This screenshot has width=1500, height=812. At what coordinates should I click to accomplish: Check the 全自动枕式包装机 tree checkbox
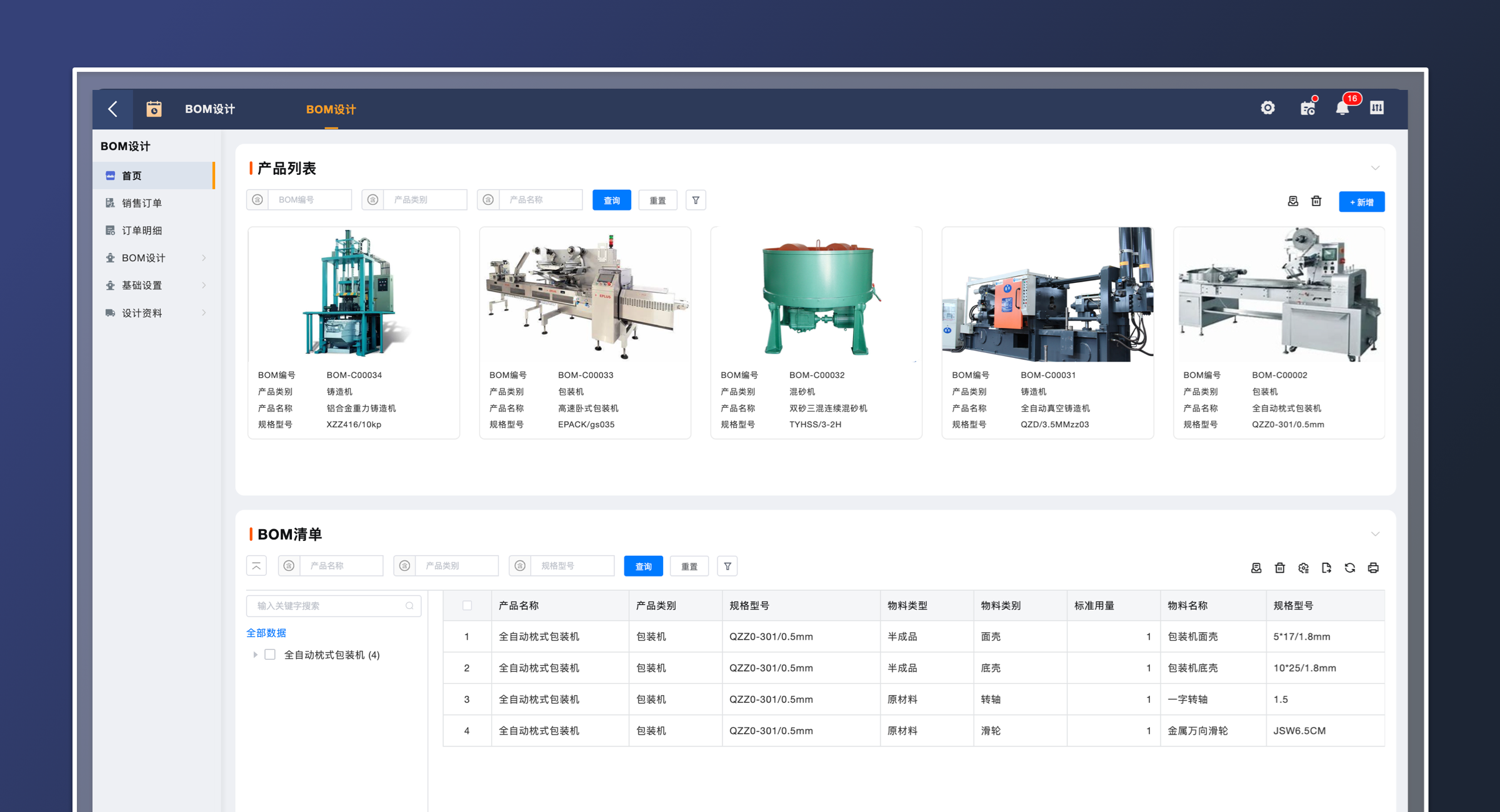pos(270,655)
